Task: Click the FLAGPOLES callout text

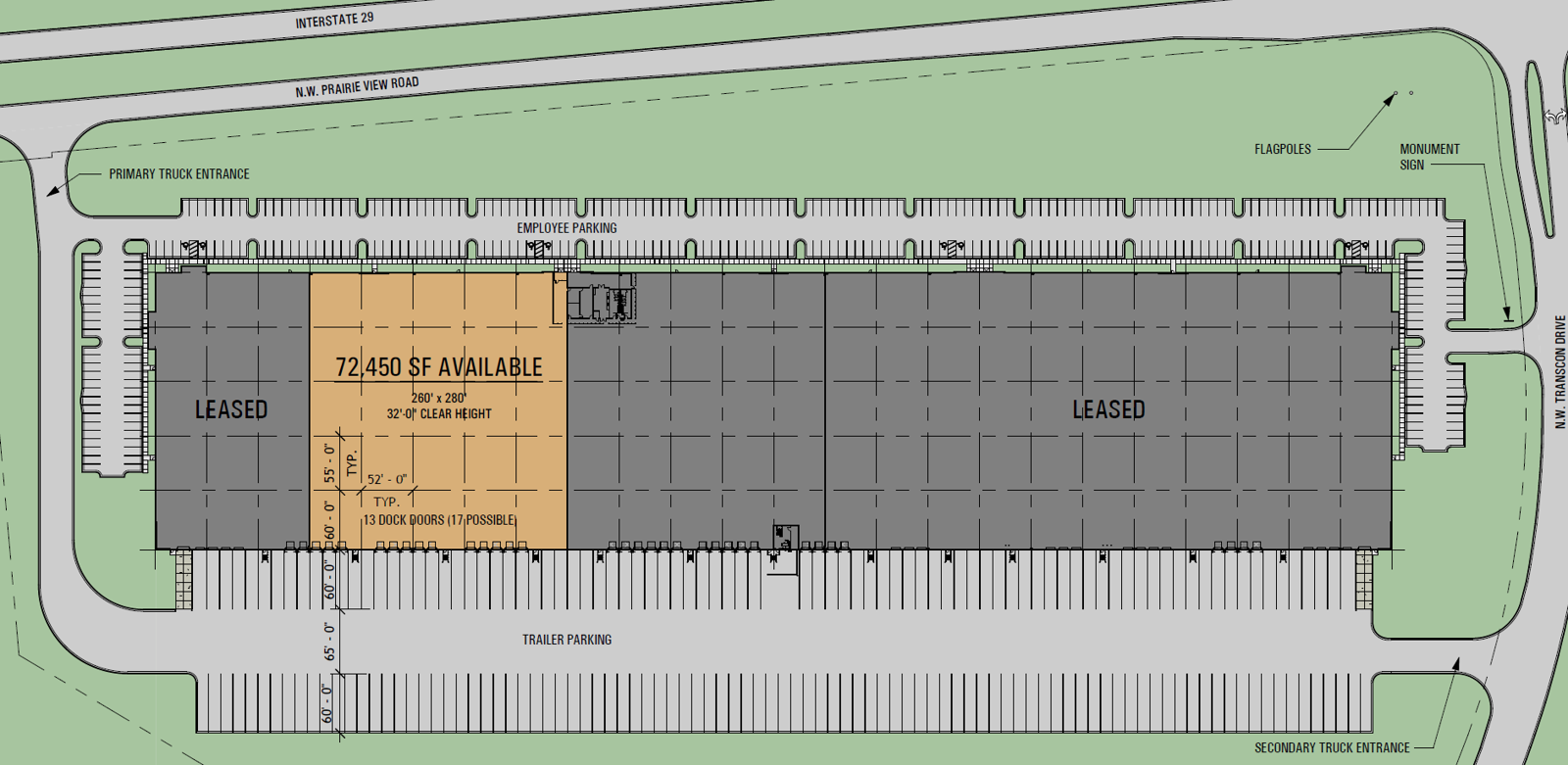Action: (1283, 149)
